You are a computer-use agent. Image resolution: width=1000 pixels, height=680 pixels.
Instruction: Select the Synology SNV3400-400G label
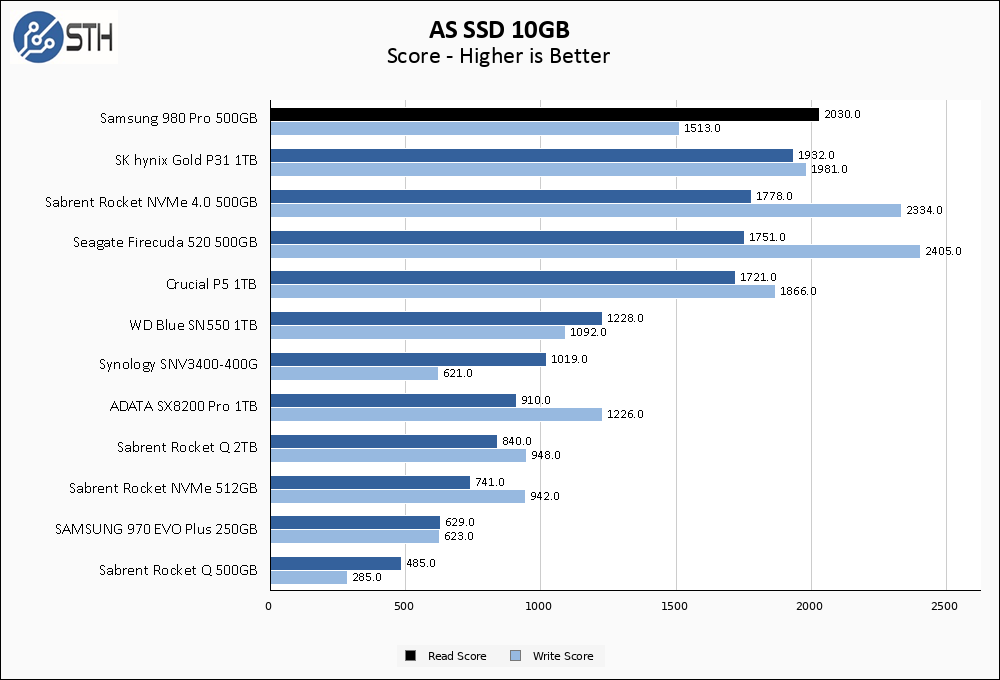[178, 365]
